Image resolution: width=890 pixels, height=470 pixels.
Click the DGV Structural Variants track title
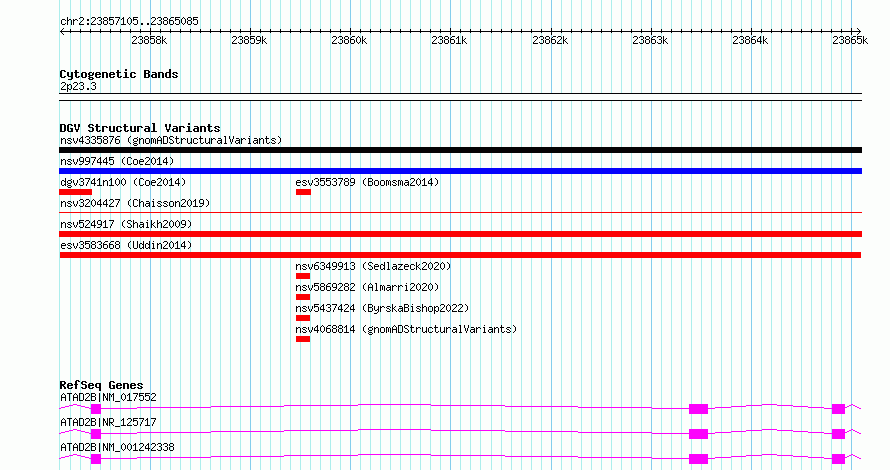[140, 128]
